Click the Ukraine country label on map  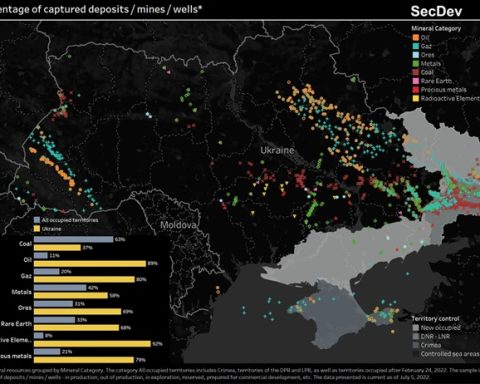coord(277,150)
